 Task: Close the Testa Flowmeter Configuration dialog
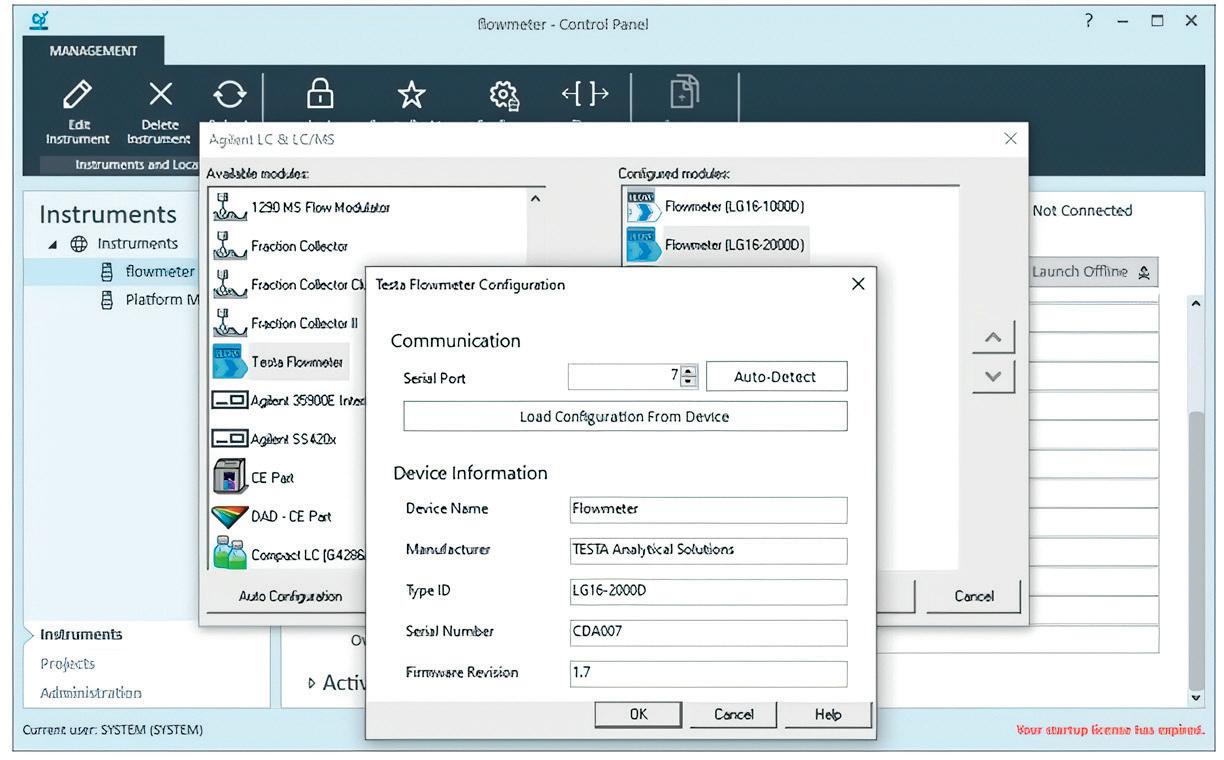857,285
